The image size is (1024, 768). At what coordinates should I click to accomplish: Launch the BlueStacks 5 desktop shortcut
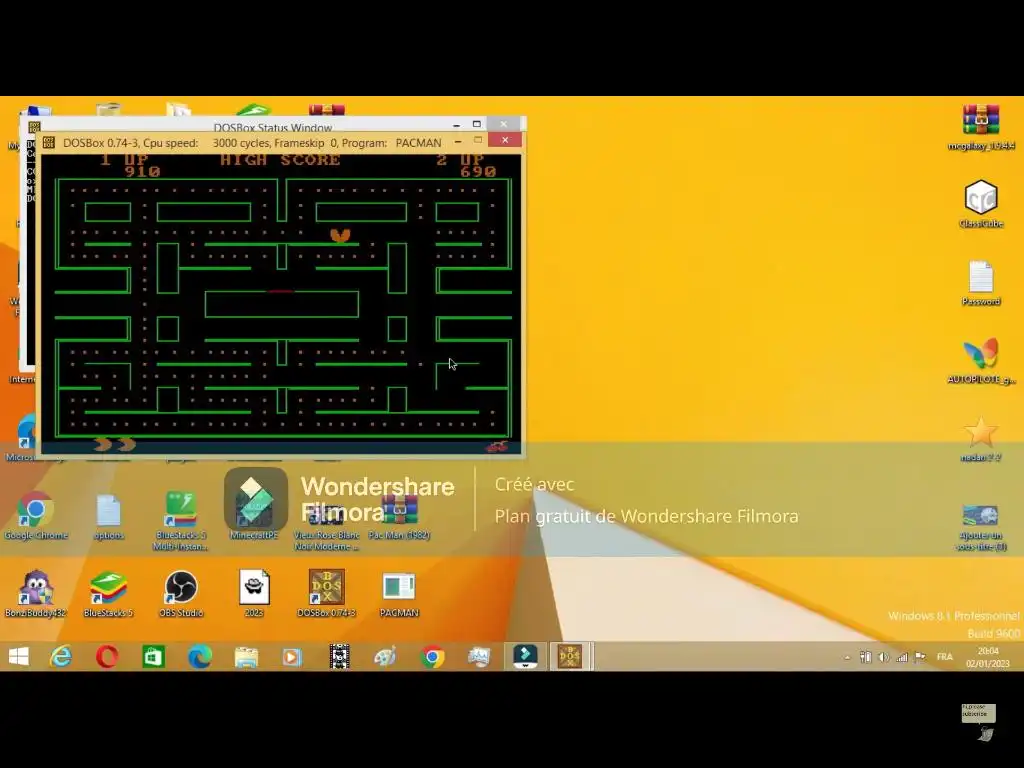(108, 594)
